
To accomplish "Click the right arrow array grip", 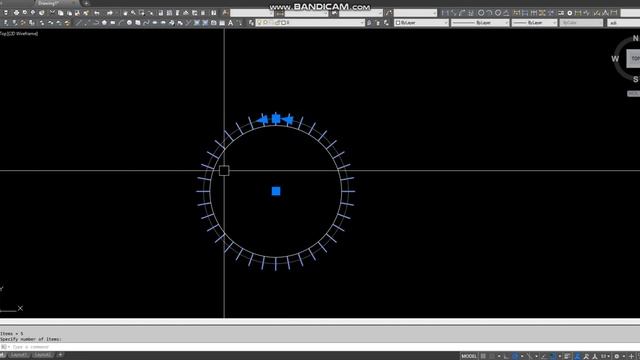I will click(x=287, y=120).
